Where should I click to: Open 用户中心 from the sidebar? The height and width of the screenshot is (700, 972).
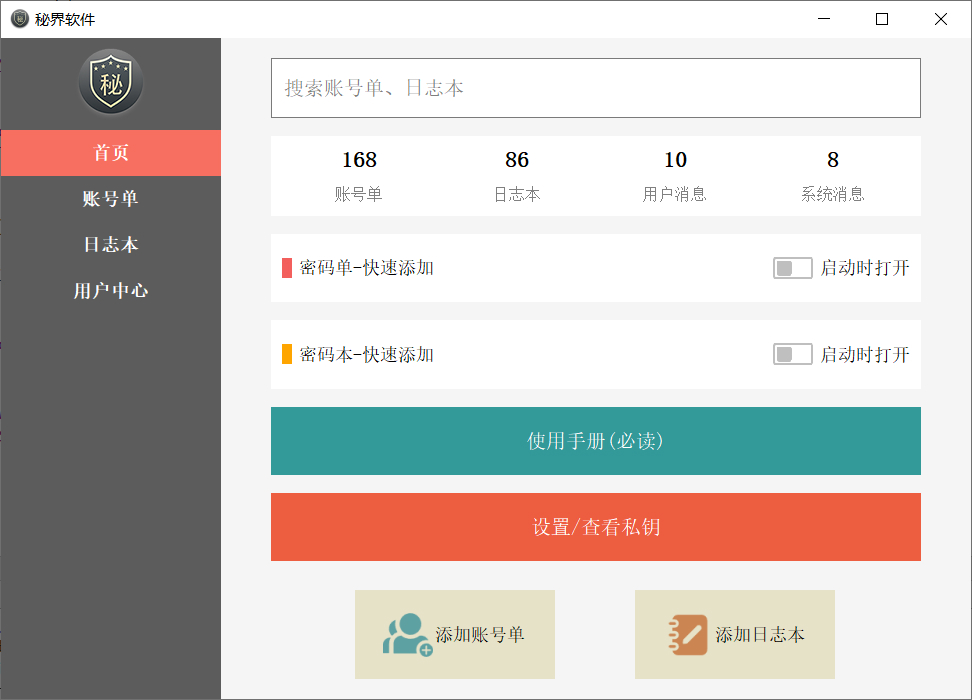pos(111,291)
